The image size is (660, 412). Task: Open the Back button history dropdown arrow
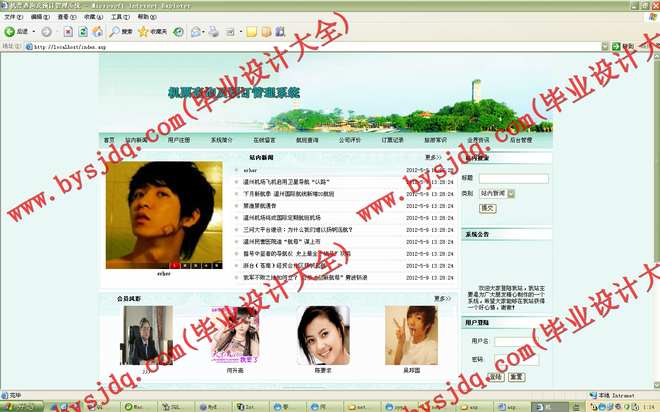tap(33, 32)
